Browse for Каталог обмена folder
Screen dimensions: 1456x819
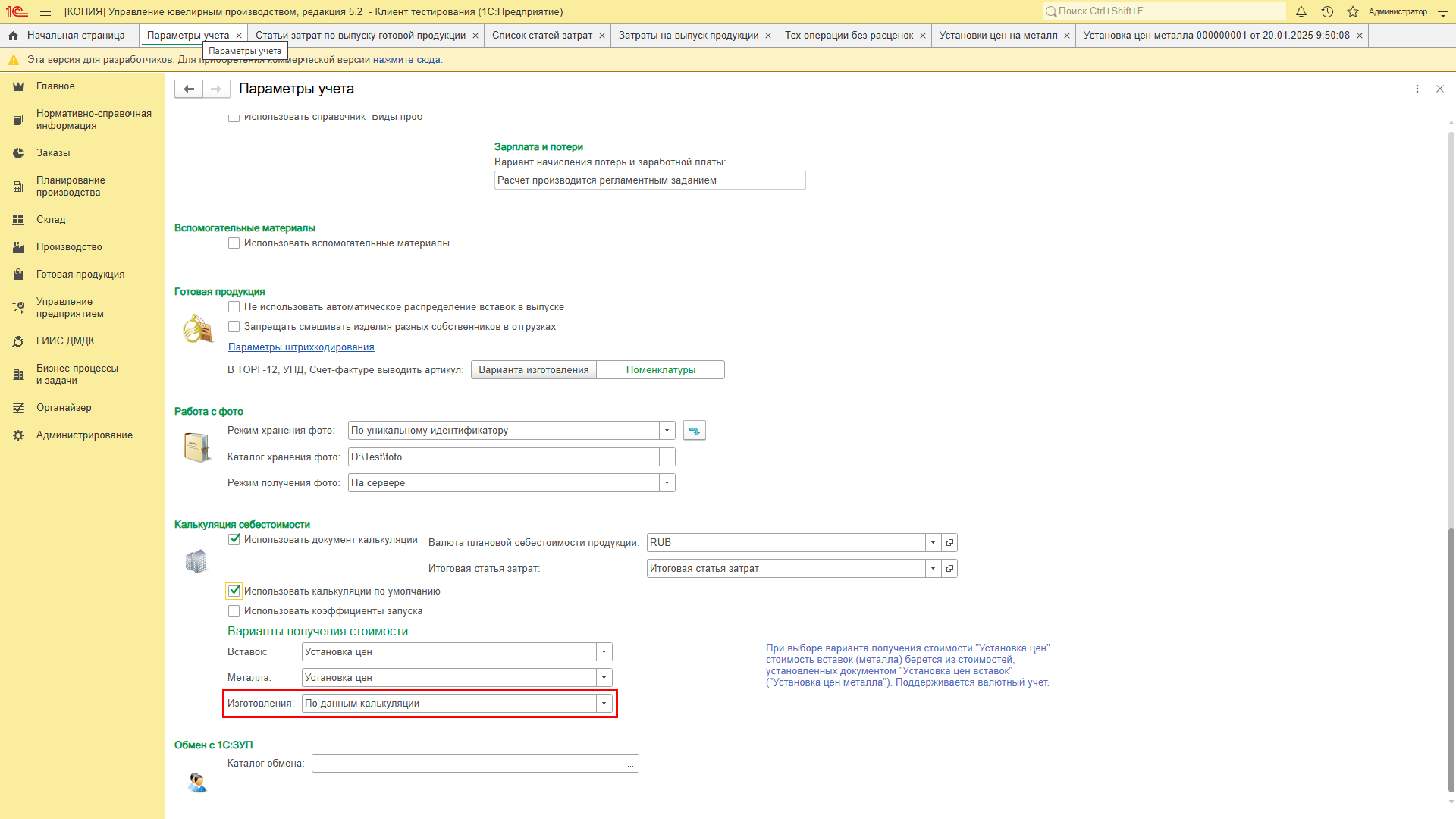(x=631, y=764)
